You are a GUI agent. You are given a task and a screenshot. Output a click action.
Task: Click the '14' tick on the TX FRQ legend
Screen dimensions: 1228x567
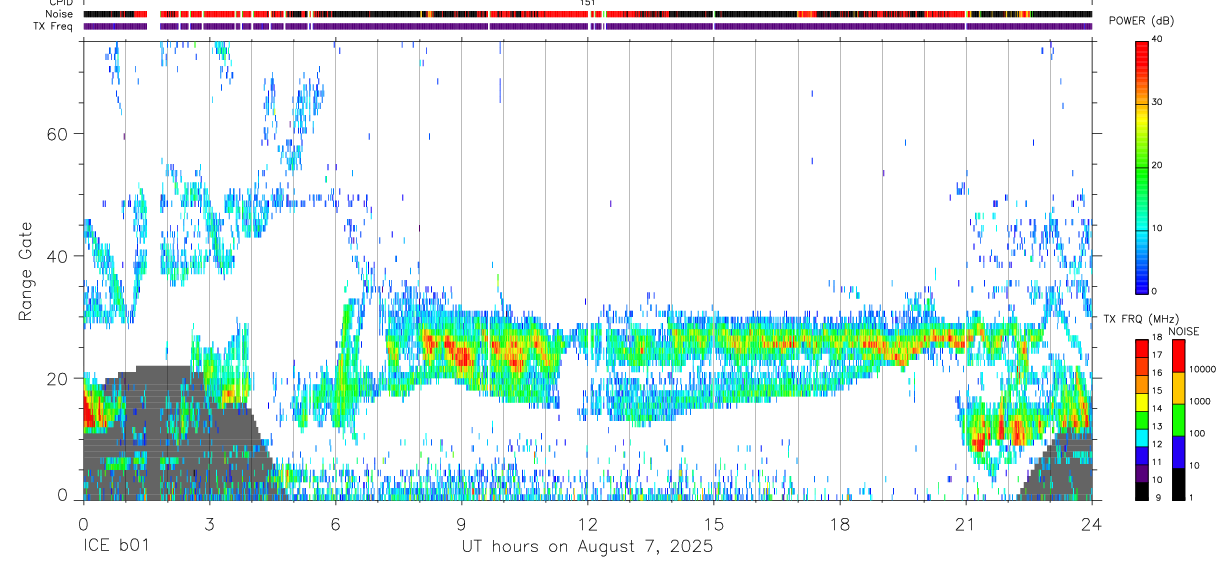[x=1157, y=409]
